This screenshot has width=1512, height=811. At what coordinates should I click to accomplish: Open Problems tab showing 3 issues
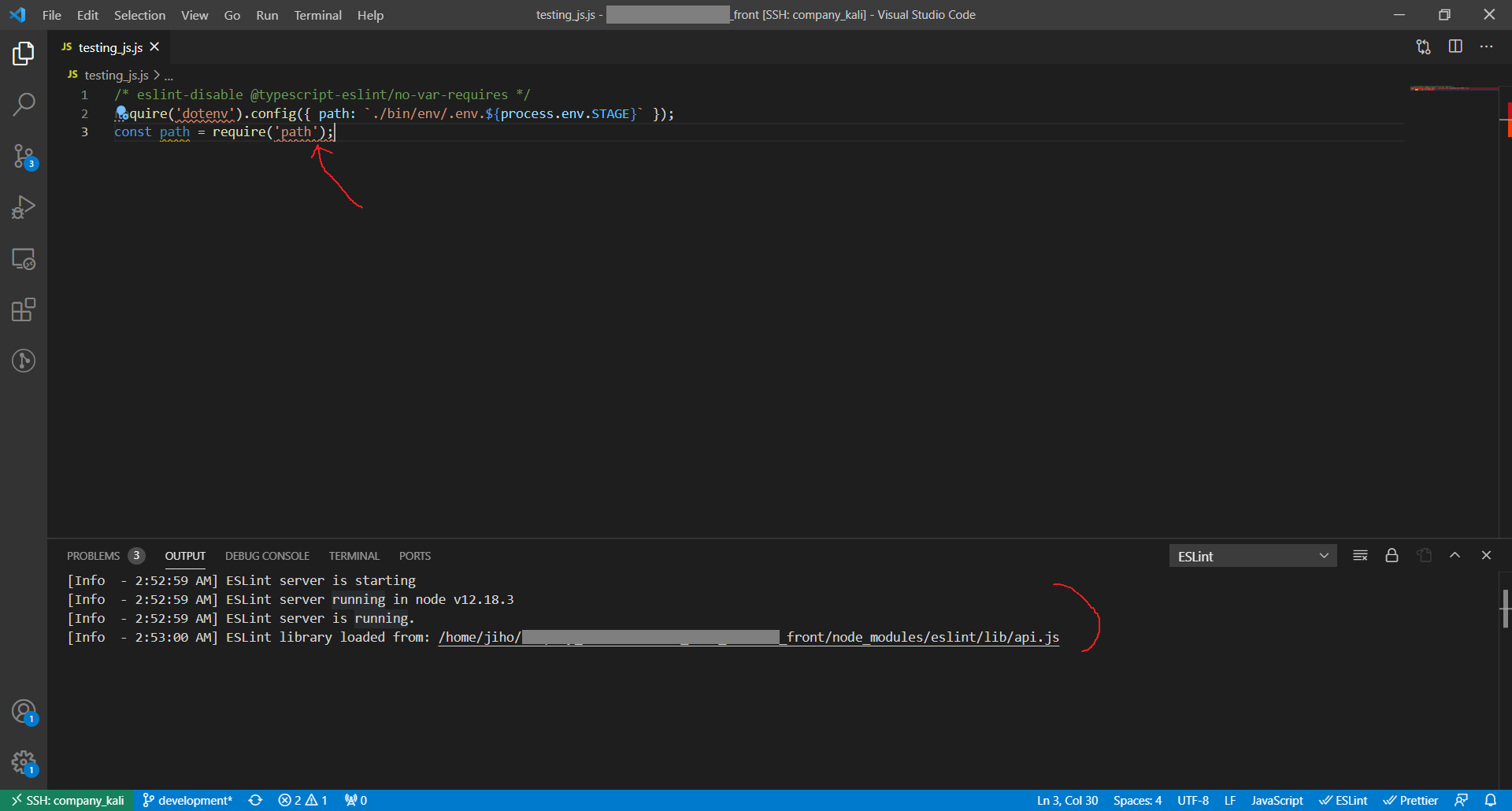(x=92, y=555)
